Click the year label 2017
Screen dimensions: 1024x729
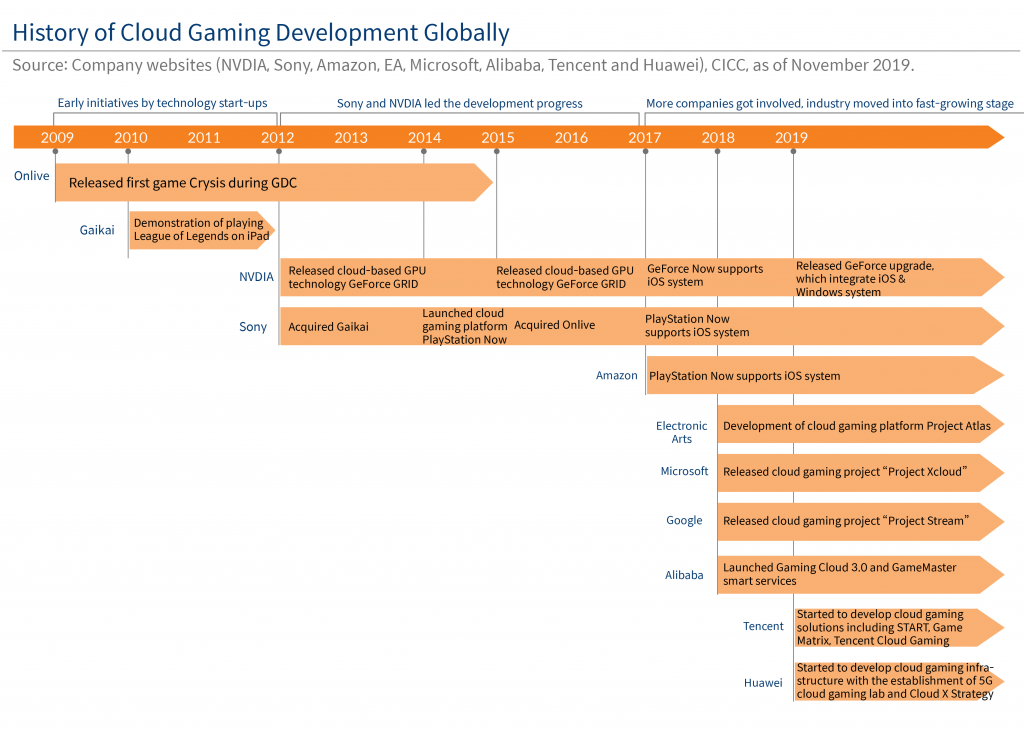click(x=645, y=138)
